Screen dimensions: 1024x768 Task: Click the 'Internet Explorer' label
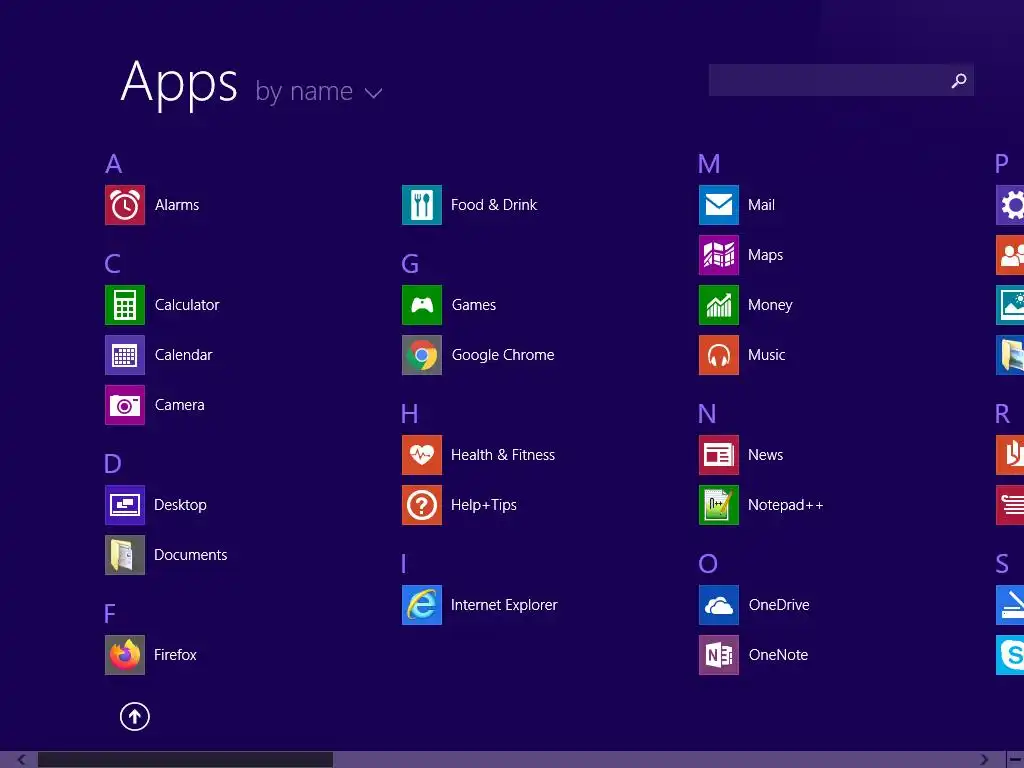pos(504,605)
